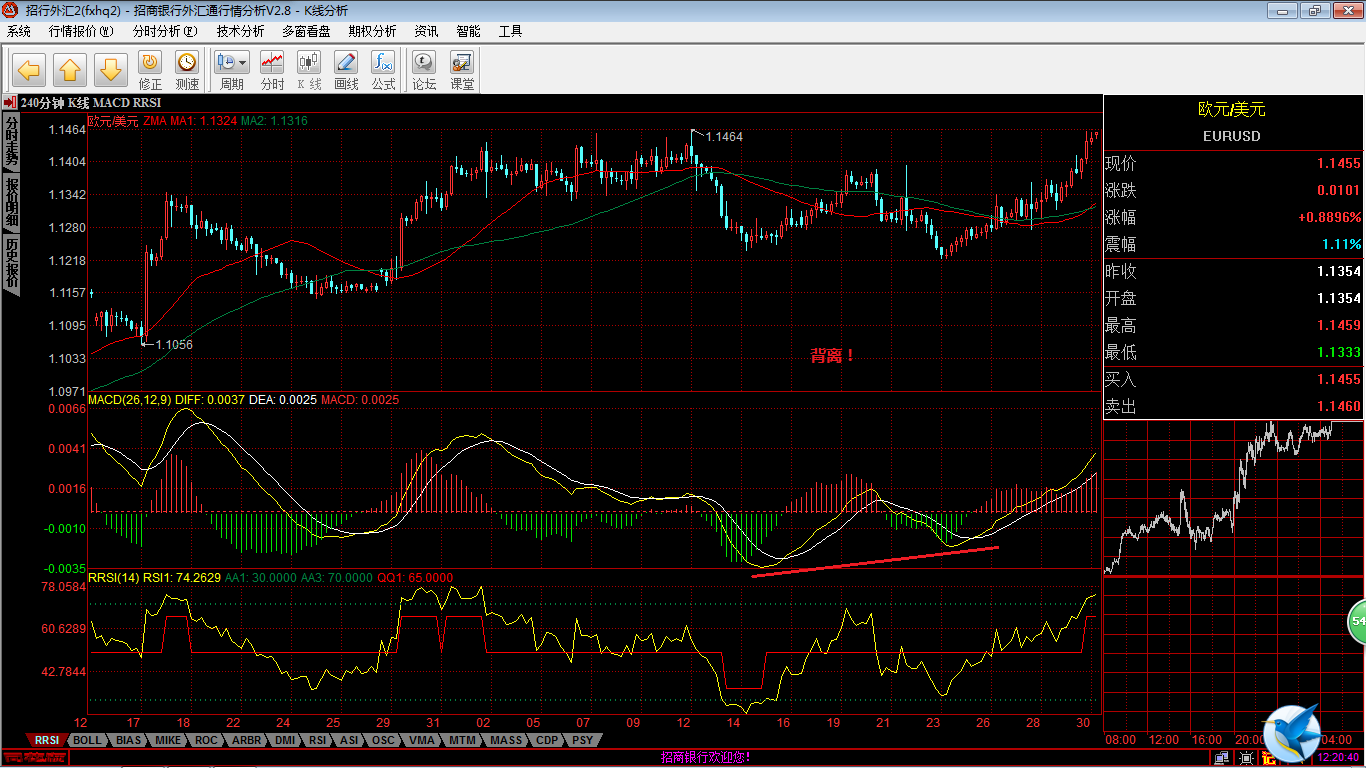Click the 欧元/美元 quote panel title

coord(1231,109)
